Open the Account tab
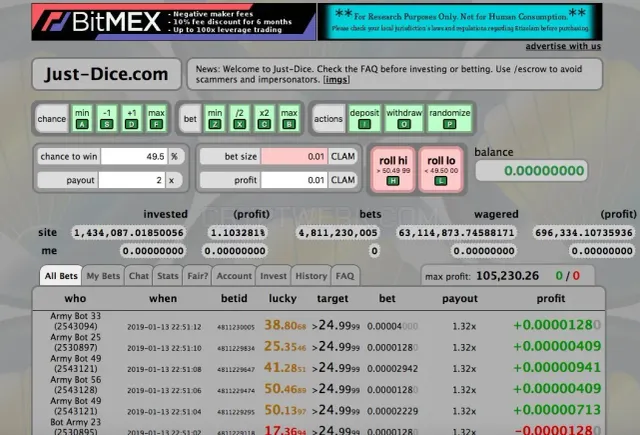 (234, 276)
